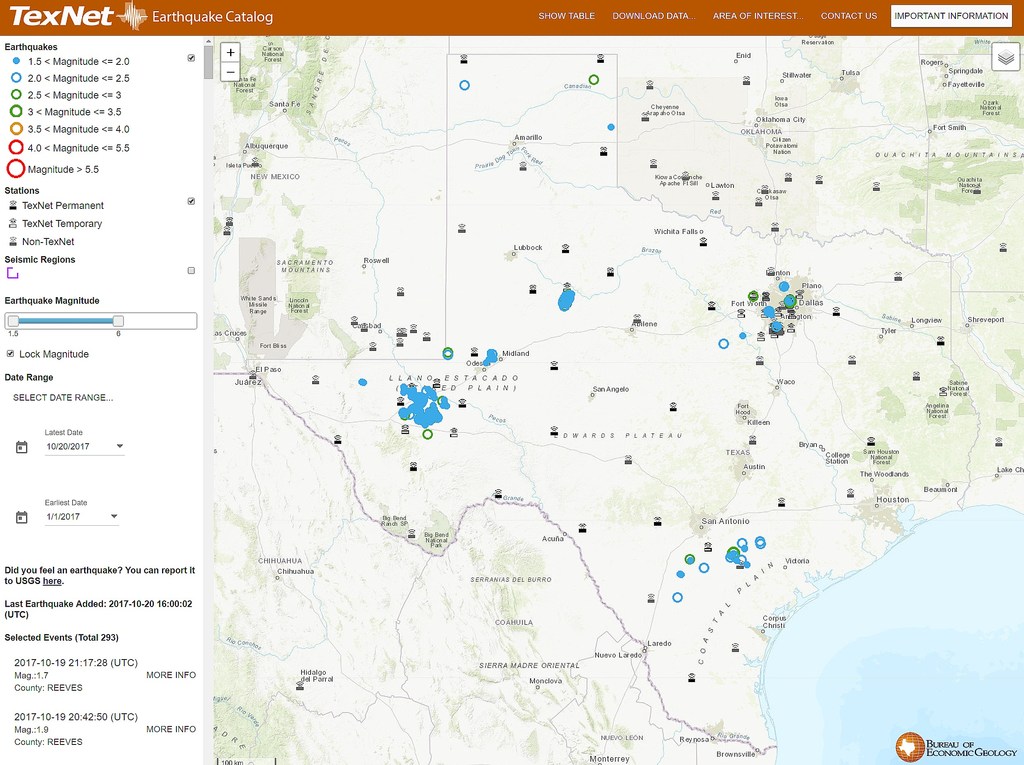Open the Show Table menu item
Viewport: 1024px width, 765px height.
(566, 16)
